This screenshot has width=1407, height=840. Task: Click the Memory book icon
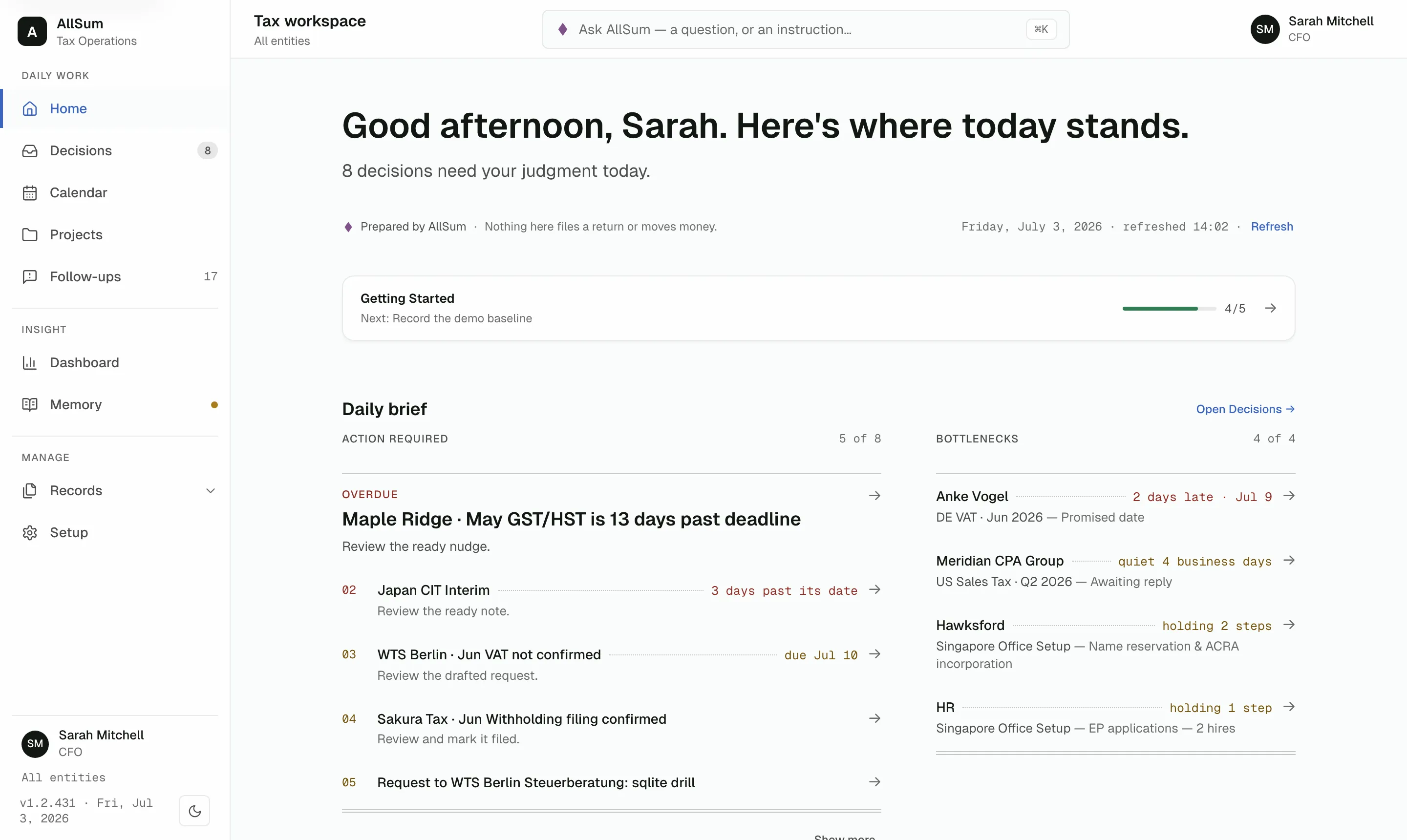pyautogui.click(x=29, y=404)
